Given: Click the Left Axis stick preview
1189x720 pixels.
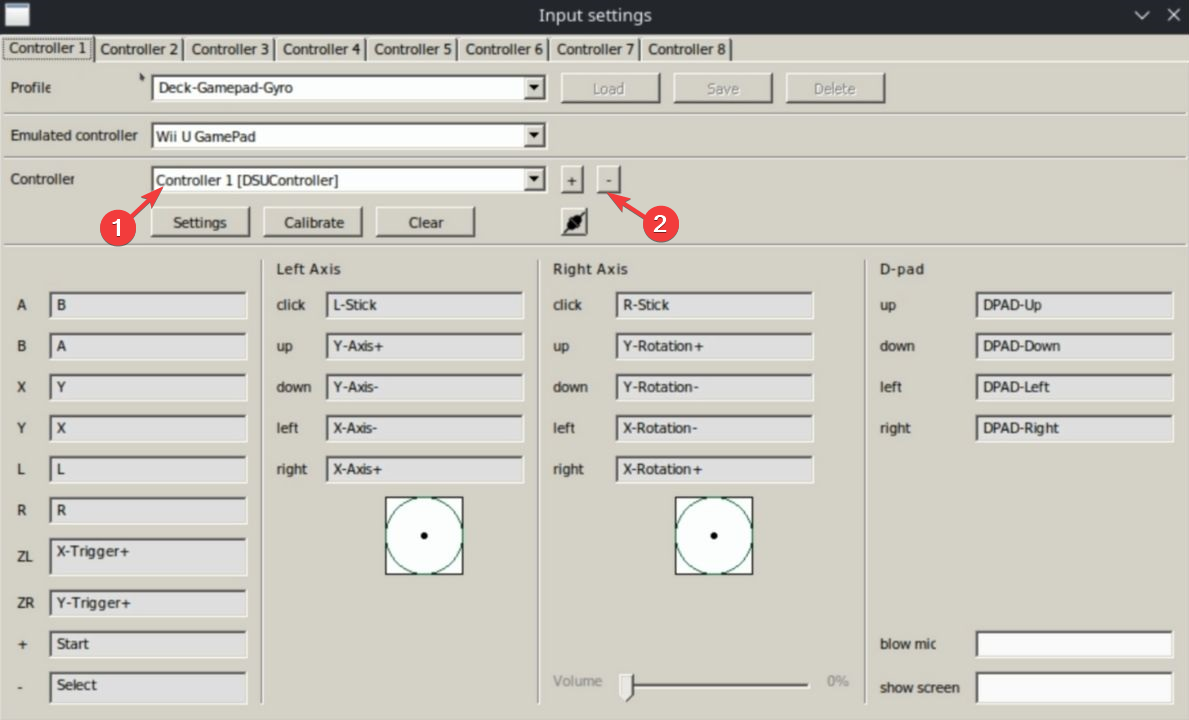Looking at the screenshot, I should pyautogui.click(x=424, y=536).
